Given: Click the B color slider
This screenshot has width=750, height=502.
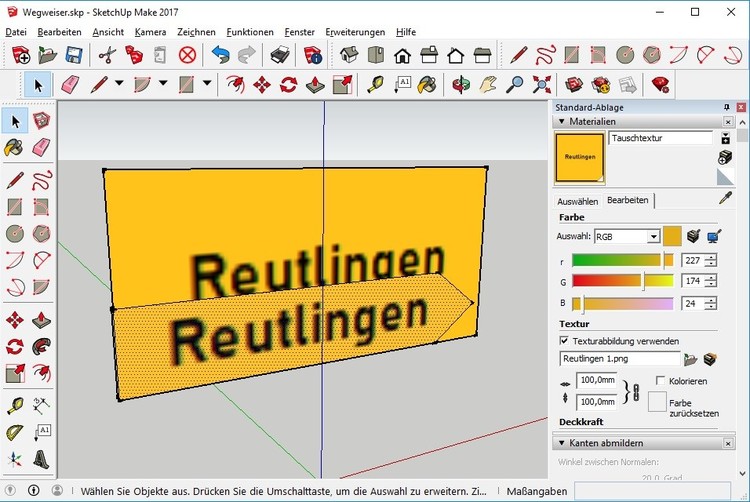Looking at the screenshot, I should pyautogui.click(x=622, y=304).
